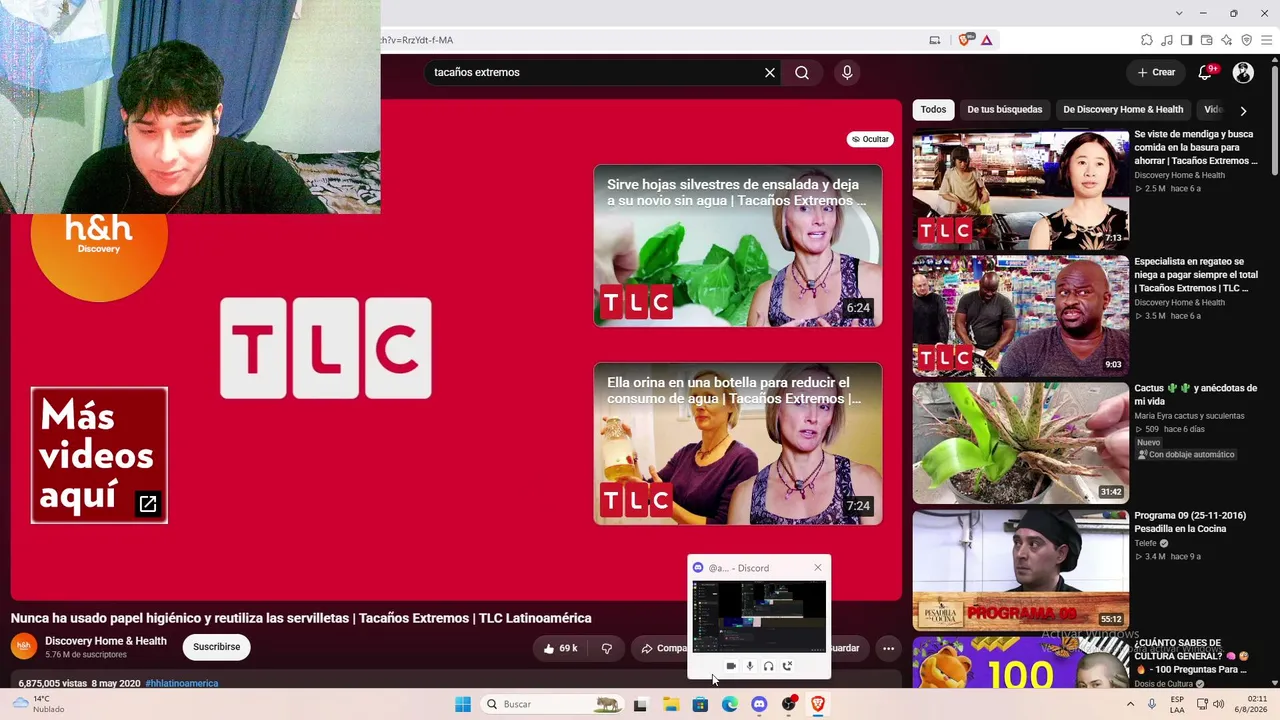Image resolution: width=1280 pixels, height=720 pixels.
Task: Open Discovery Home & Health channel name
Action: pos(106,641)
